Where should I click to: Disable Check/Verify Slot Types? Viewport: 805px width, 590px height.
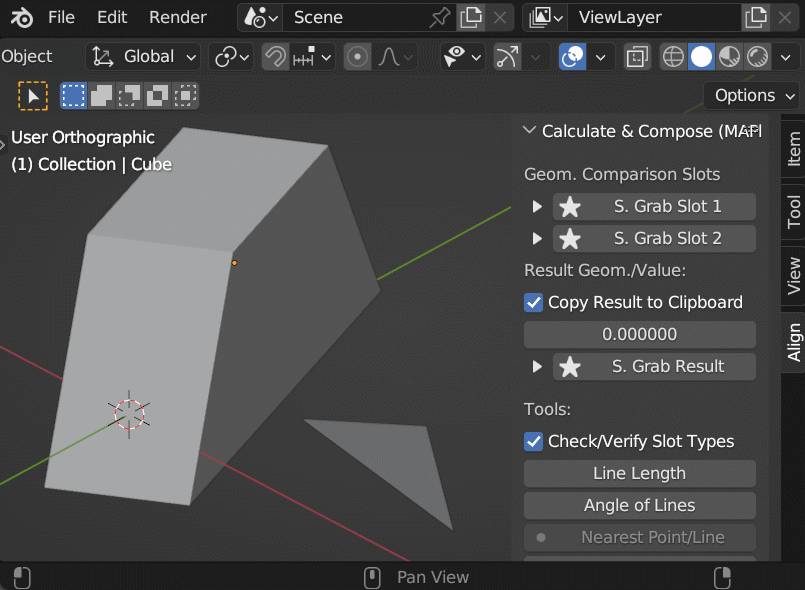tap(533, 441)
